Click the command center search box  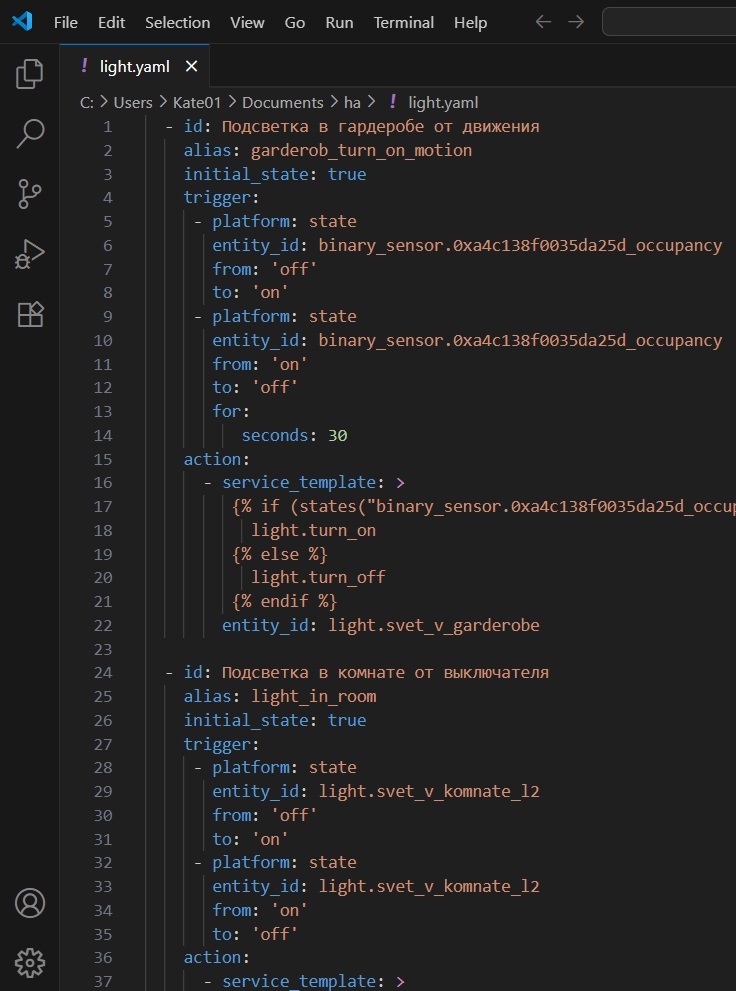[x=668, y=21]
